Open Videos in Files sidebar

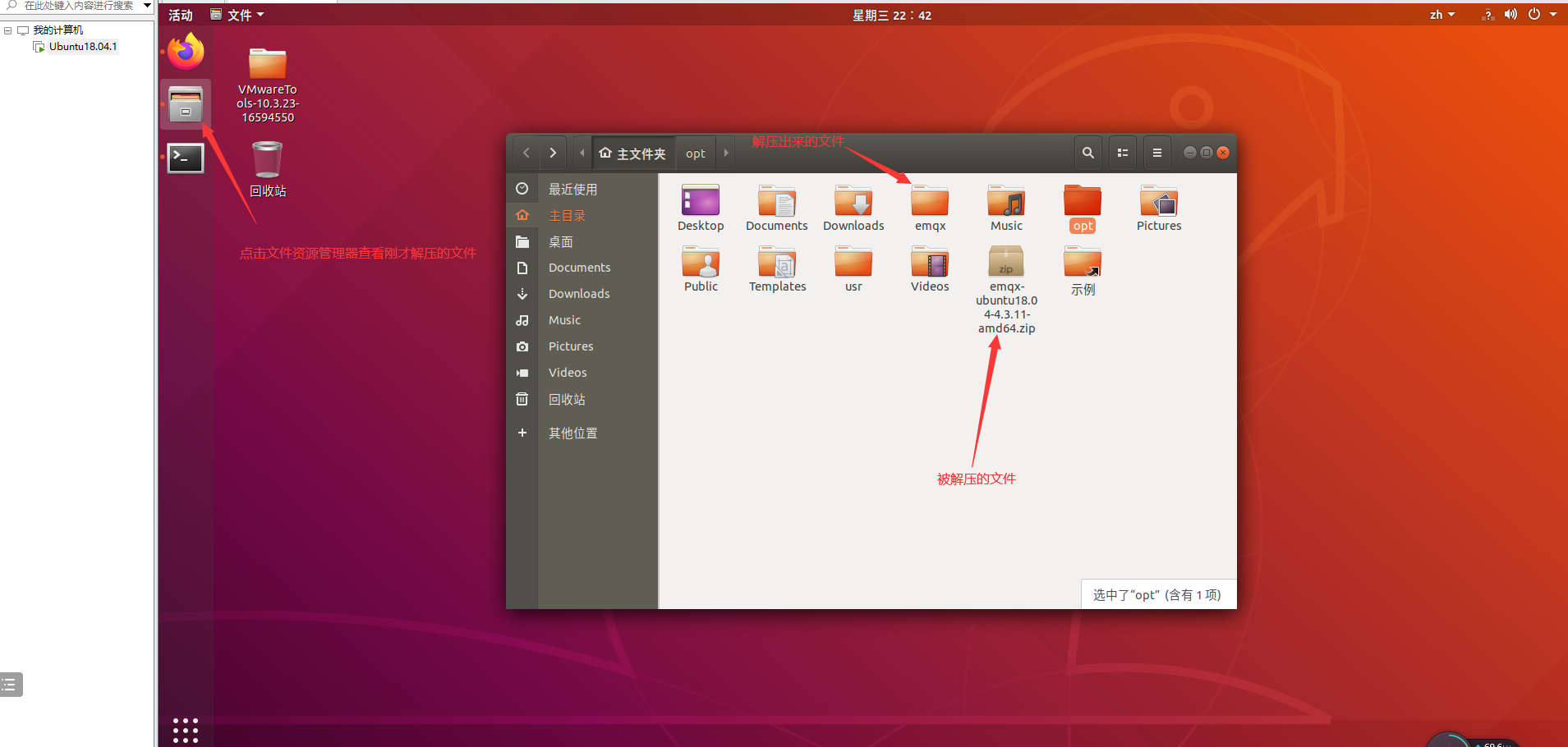pos(582,373)
